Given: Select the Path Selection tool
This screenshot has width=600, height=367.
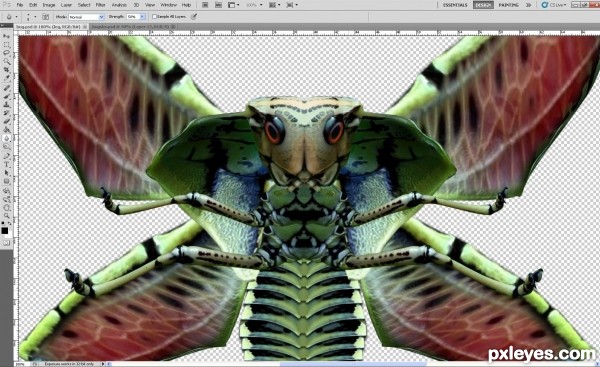Looking at the screenshot, I should (7, 173).
